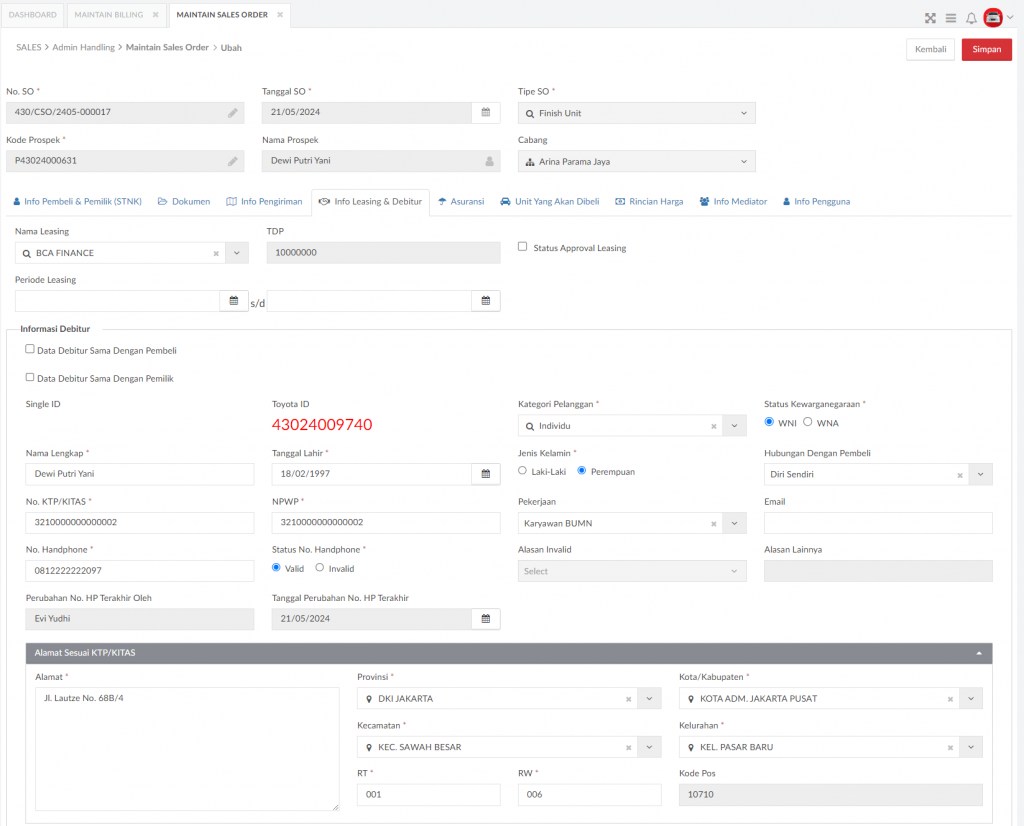Screen dimensions: 1024x826
Task: Close the Maintain Billing tab
Action: 155,14
